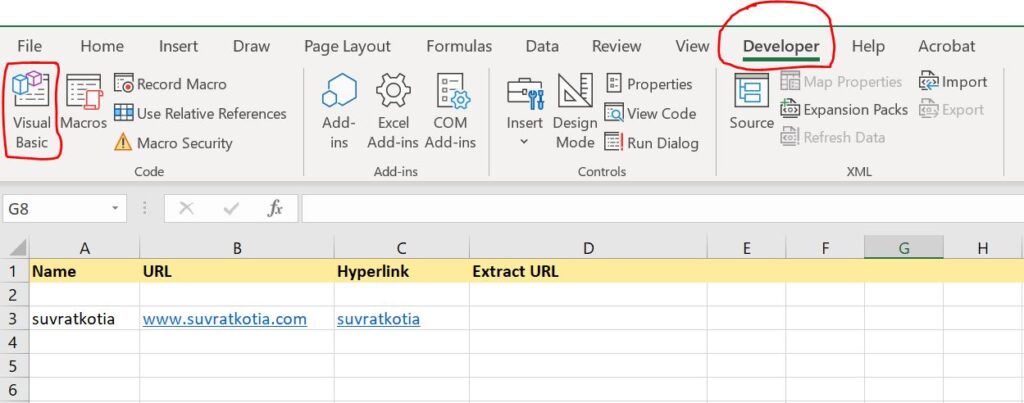Toggle Design Mode

pos(575,111)
